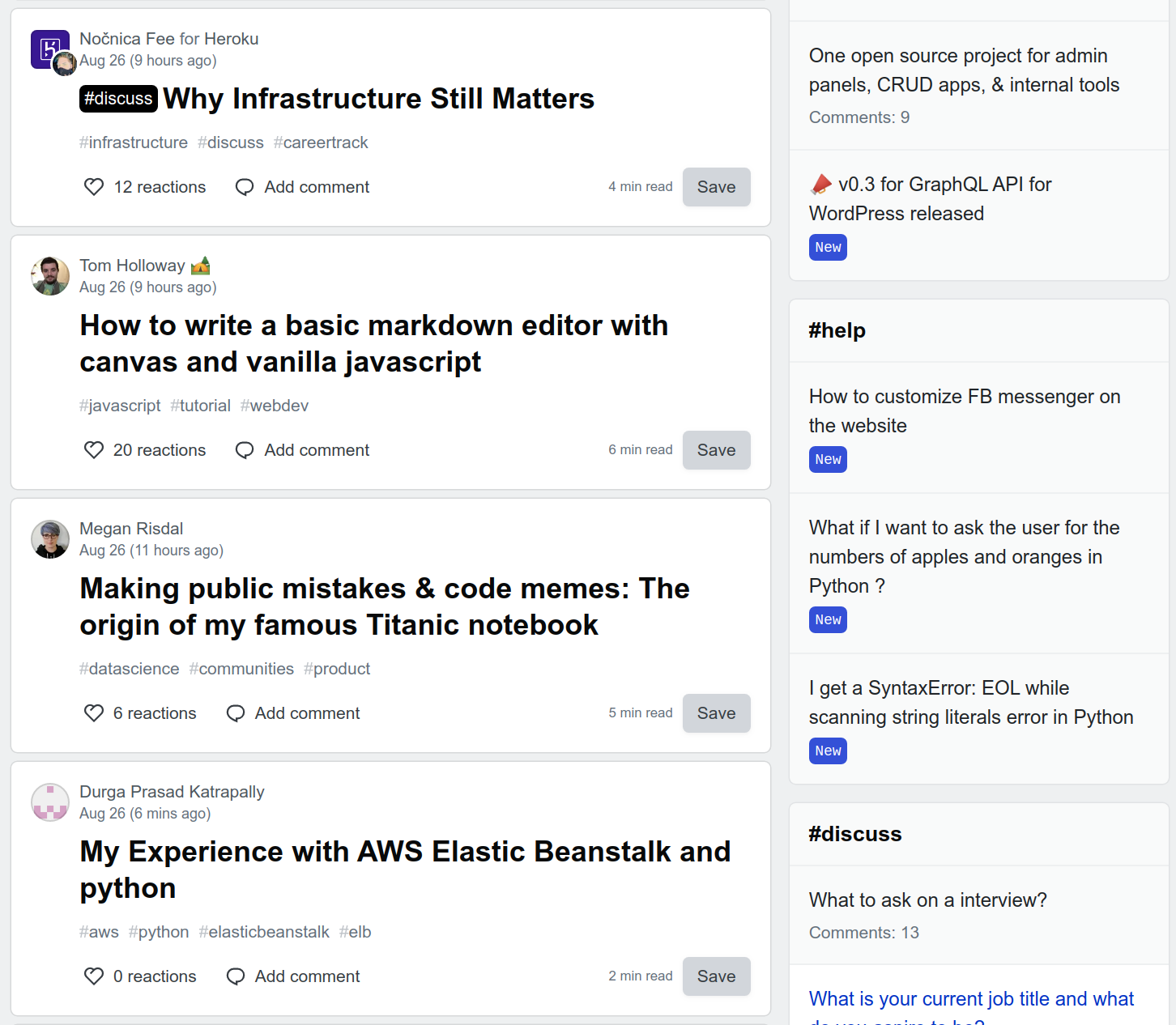Open Megan Risdal's avatar
The image size is (1176, 1025).
50,539
